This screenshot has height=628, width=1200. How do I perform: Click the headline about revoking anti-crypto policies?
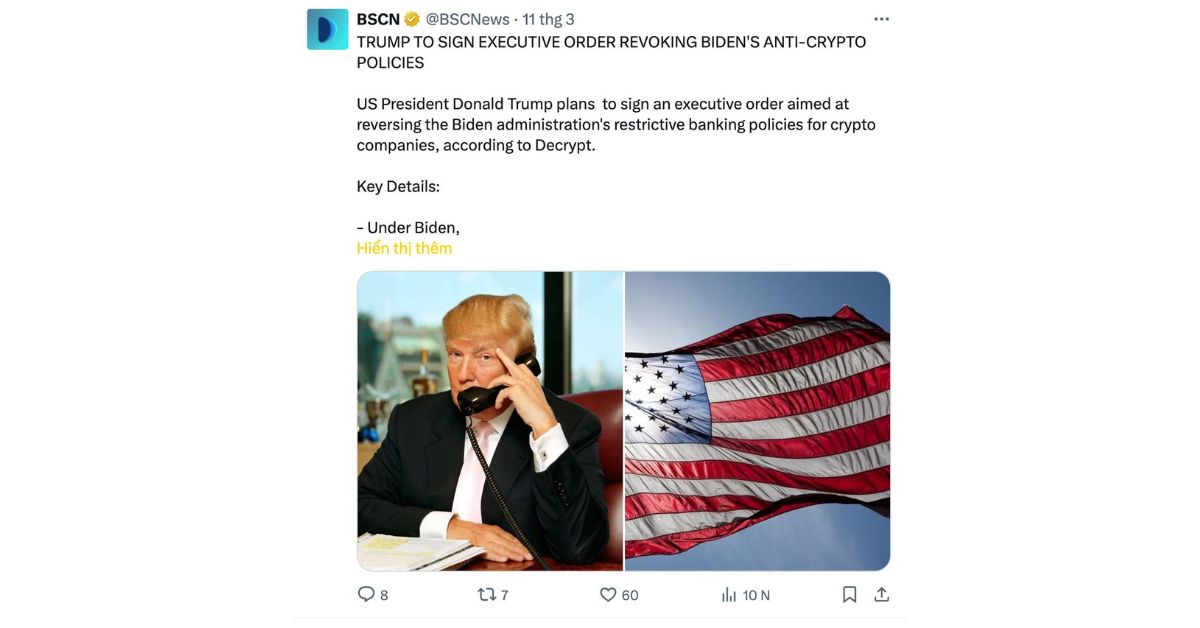pyautogui.click(x=611, y=52)
